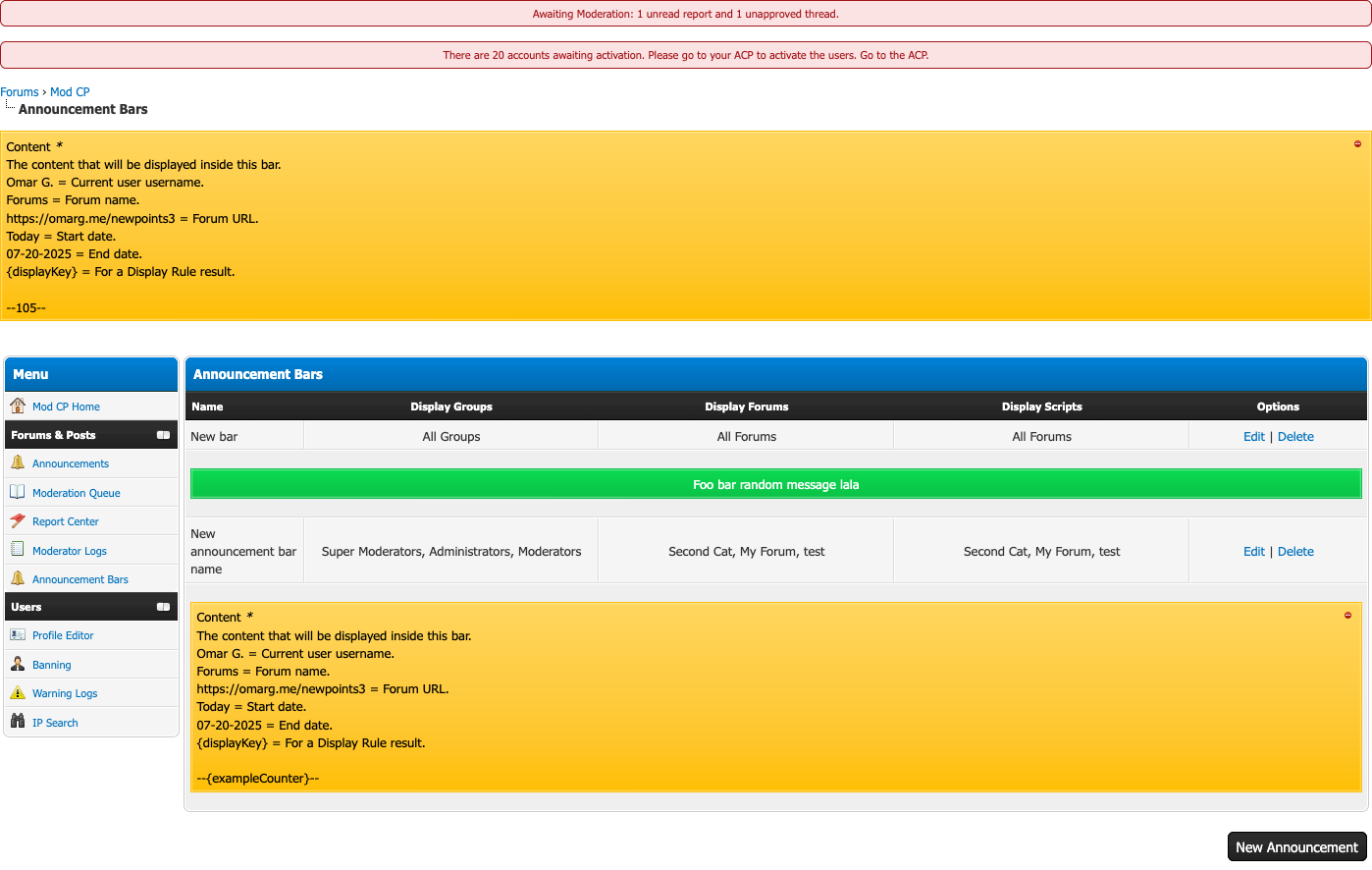Click the ID card Profile Editor icon
1372x870 pixels.
[x=18, y=634]
